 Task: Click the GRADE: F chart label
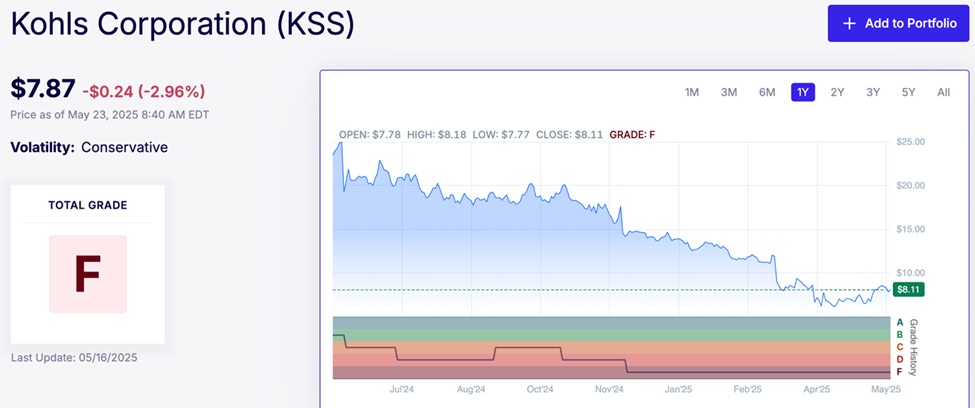(632, 134)
